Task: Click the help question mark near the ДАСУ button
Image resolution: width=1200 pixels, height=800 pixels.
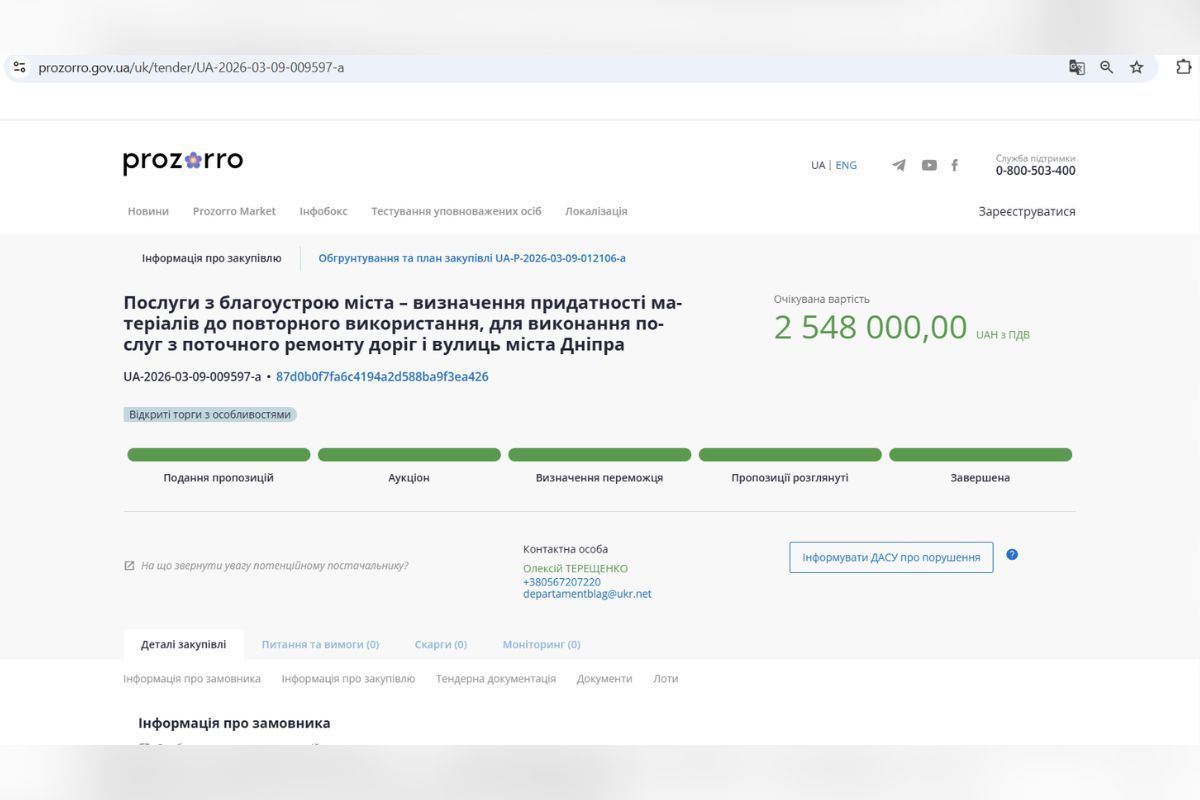Action: (1012, 554)
